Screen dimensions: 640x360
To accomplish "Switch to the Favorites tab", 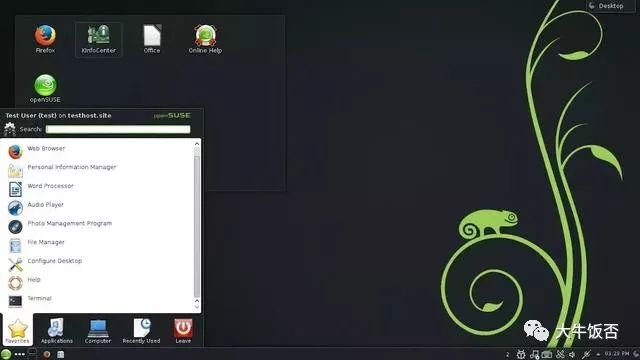I will (18, 331).
